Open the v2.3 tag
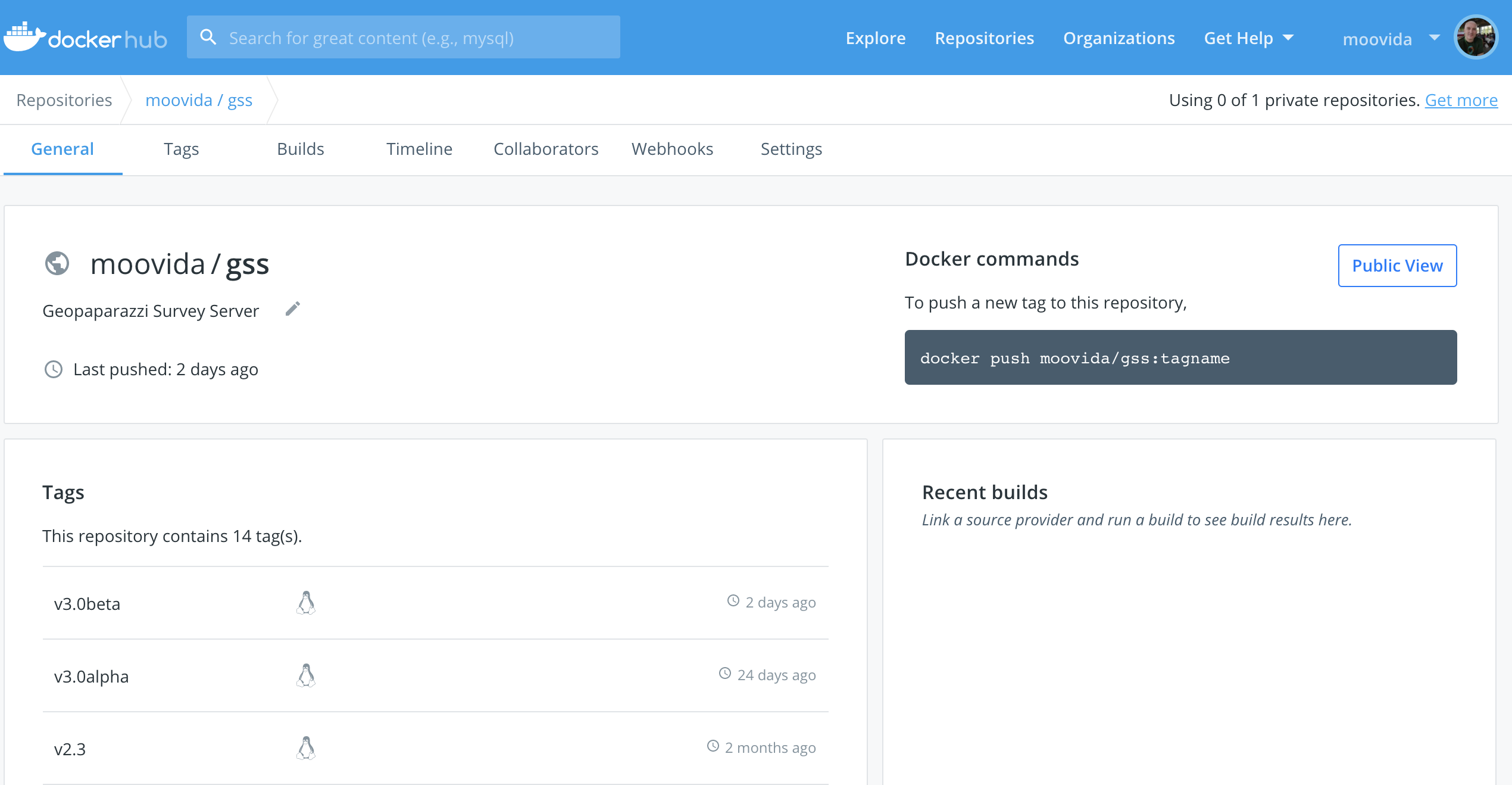Screen dimensions: 1512x785 click(70, 749)
